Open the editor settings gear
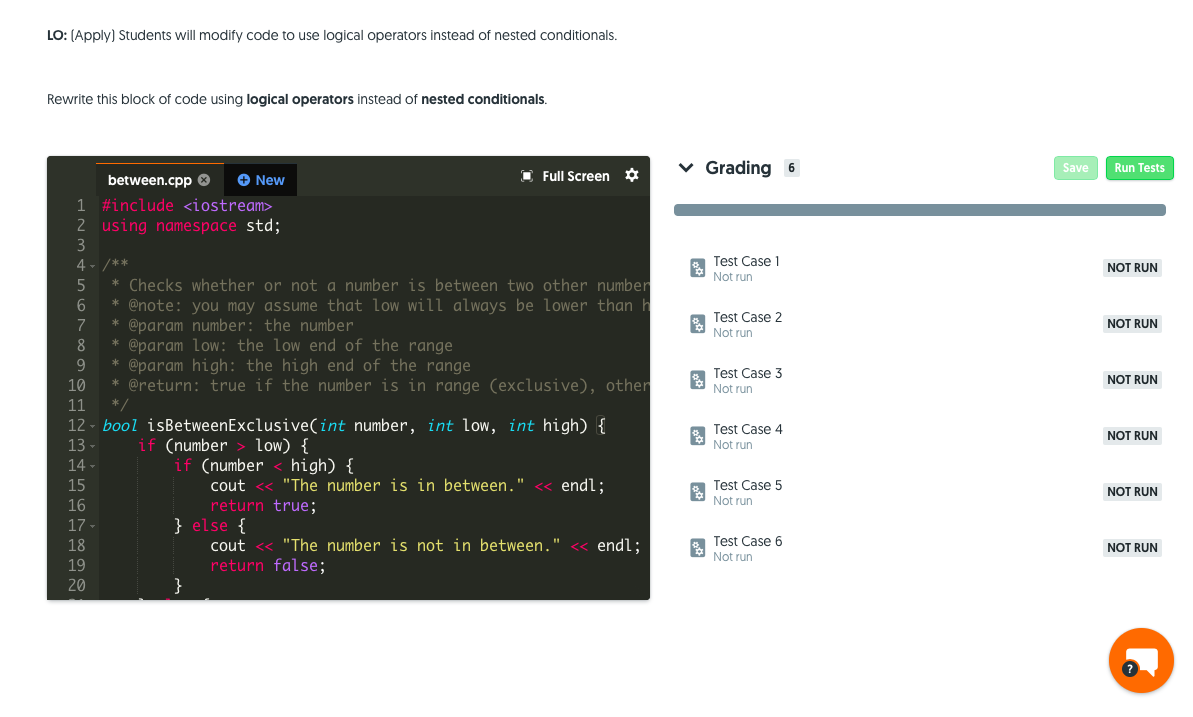The width and height of the screenshot is (1193, 717). click(x=632, y=175)
